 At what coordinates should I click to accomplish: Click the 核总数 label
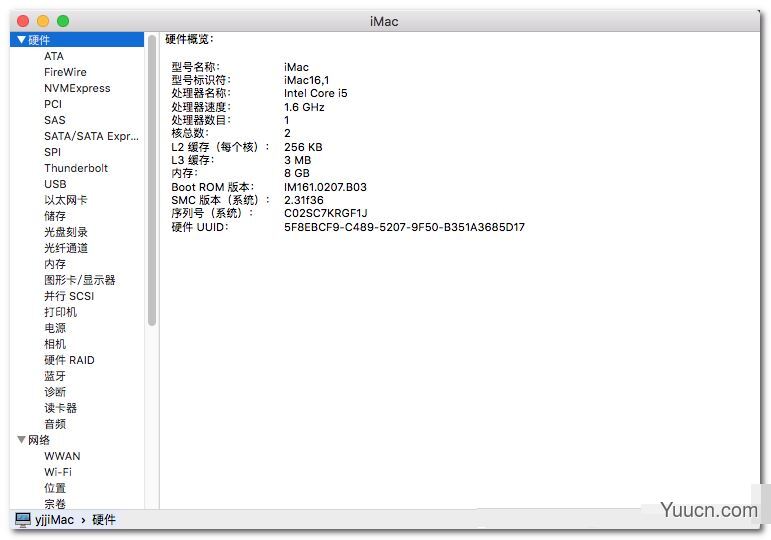pyautogui.click(x=190, y=133)
